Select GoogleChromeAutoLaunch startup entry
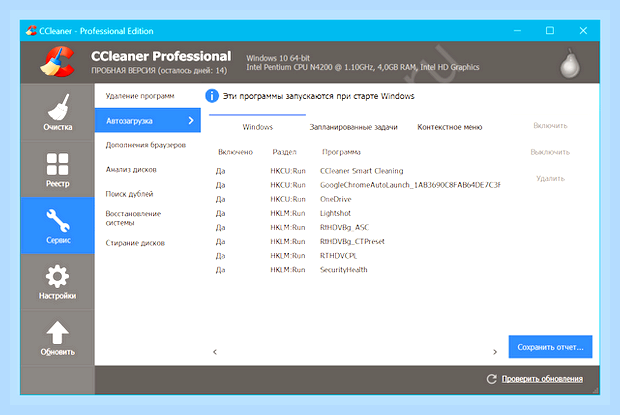Image resolution: width=620 pixels, height=415 pixels. [410, 185]
